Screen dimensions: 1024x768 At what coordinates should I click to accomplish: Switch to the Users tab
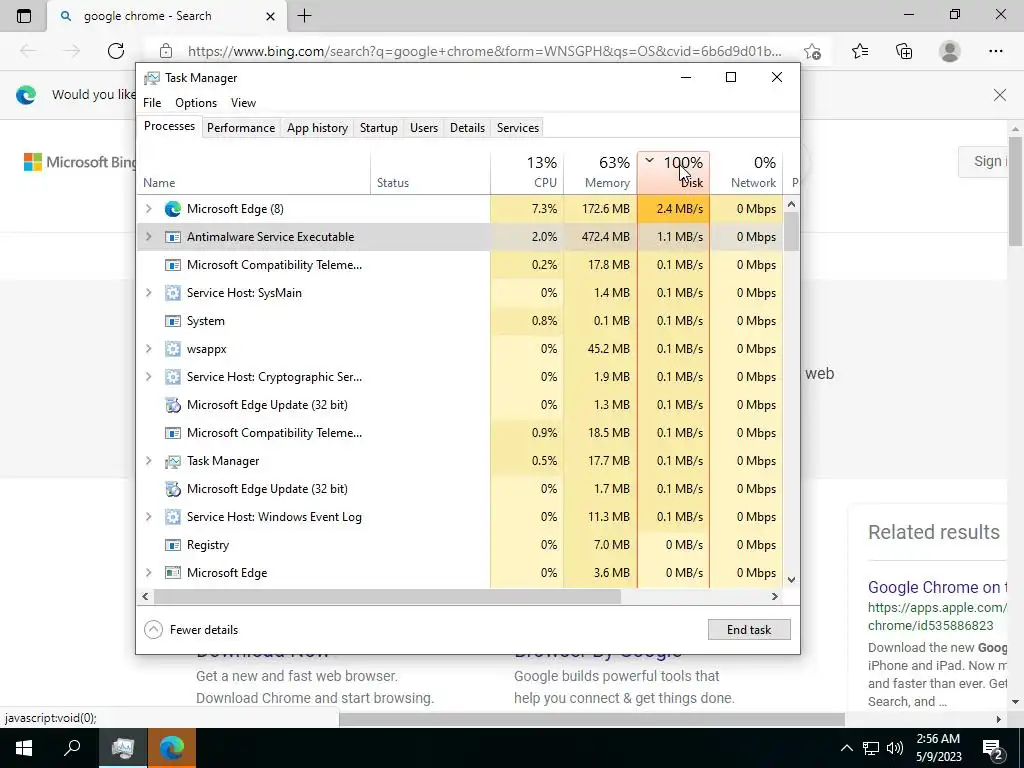424,128
